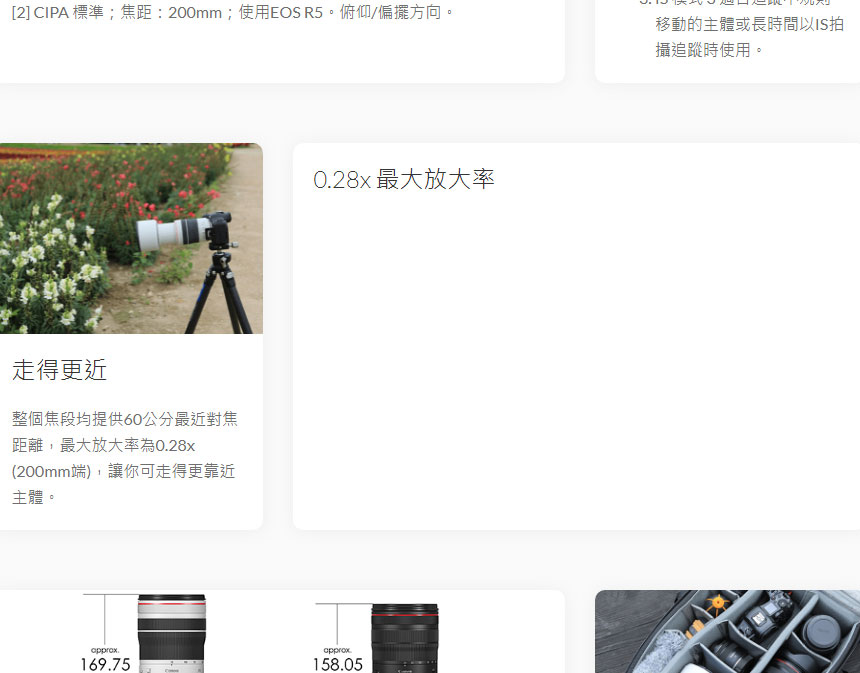Click the camera bag photo
Viewport: 860px width, 673px height.
pos(727,631)
